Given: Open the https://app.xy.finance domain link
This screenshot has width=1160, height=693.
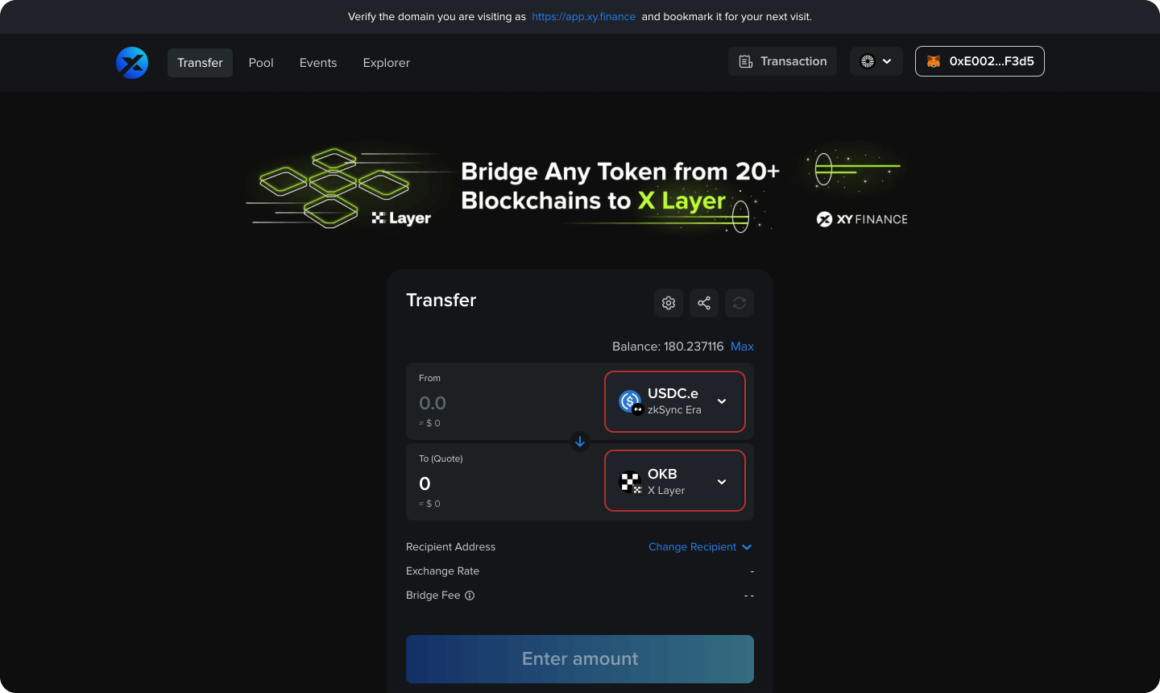Looking at the screenshot, I should (583, 16).
